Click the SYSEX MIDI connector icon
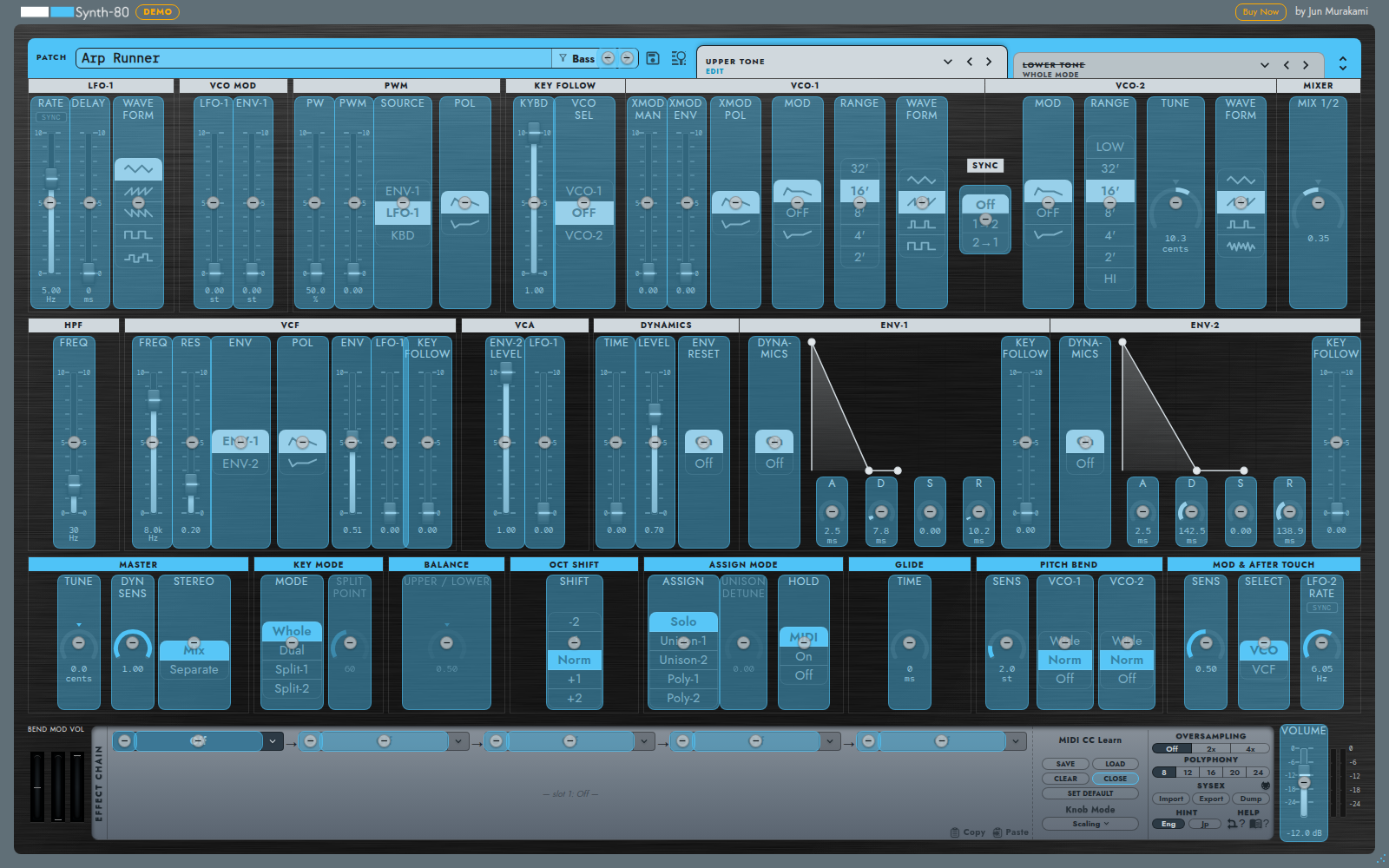The image size is (1389, 868). pos(1265,786)
